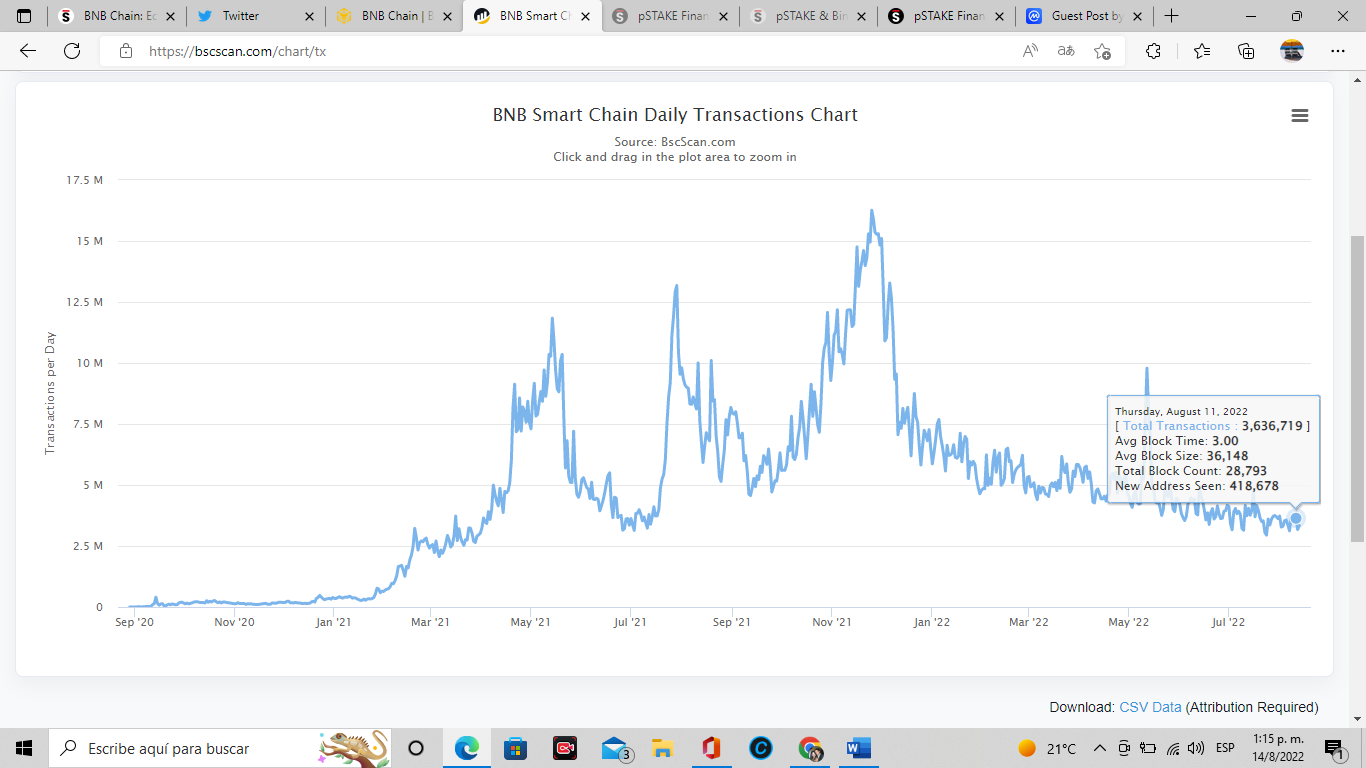The height and width of the screenshot is (768, 1366).
Task: Reload the bscscan page
Action: pyautogui.click(x=72, y=51)
